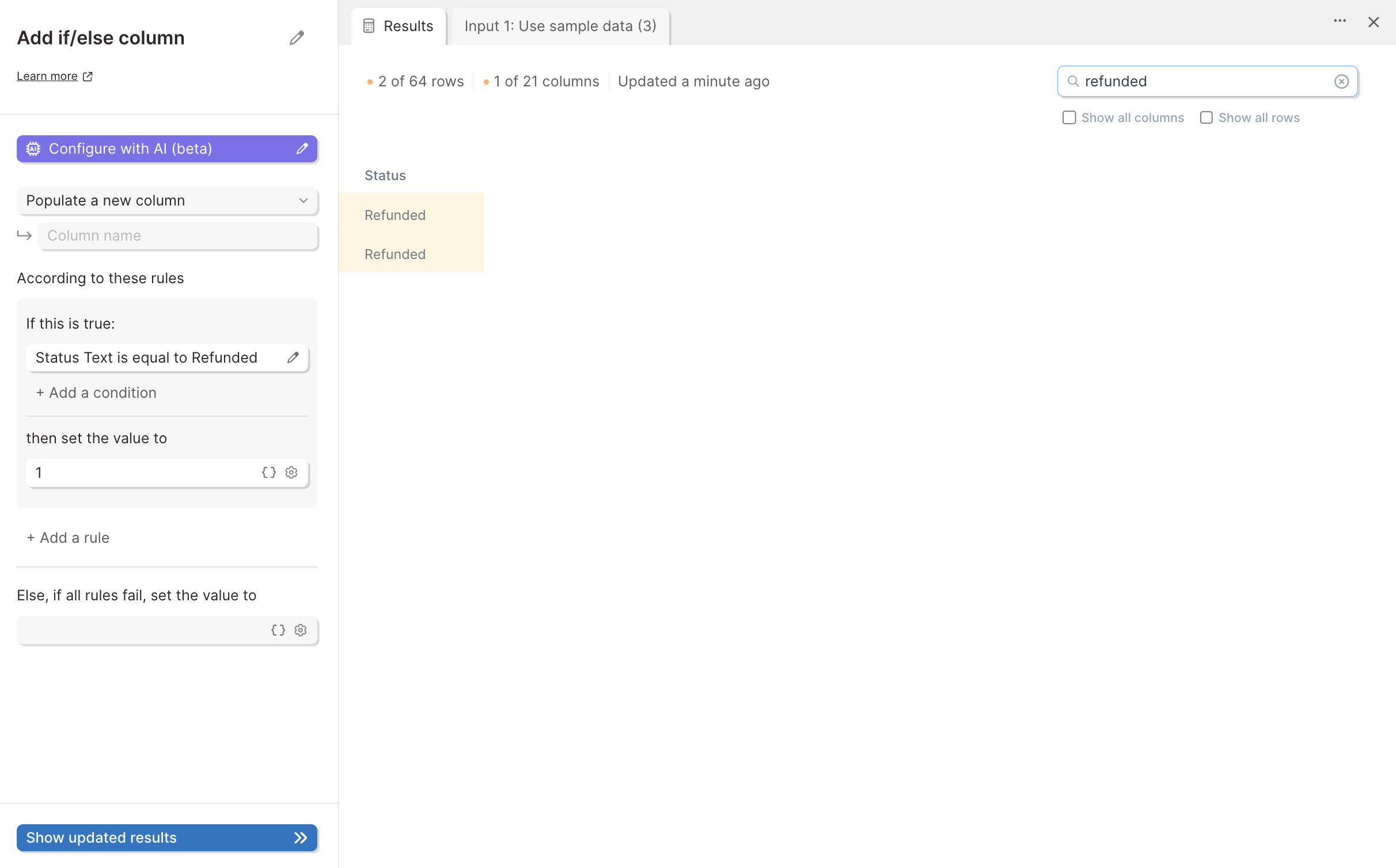Click the else value input field
The width and height of the screenshot is (1396, 868).
coord(167,630)
